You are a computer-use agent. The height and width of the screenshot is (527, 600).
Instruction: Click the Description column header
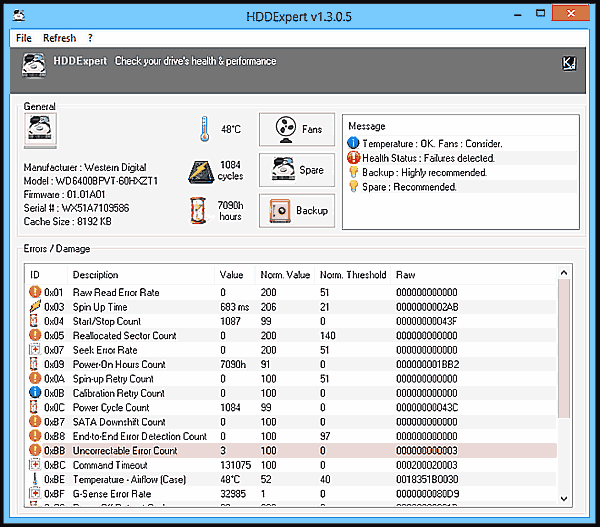[x=95, y=275]
